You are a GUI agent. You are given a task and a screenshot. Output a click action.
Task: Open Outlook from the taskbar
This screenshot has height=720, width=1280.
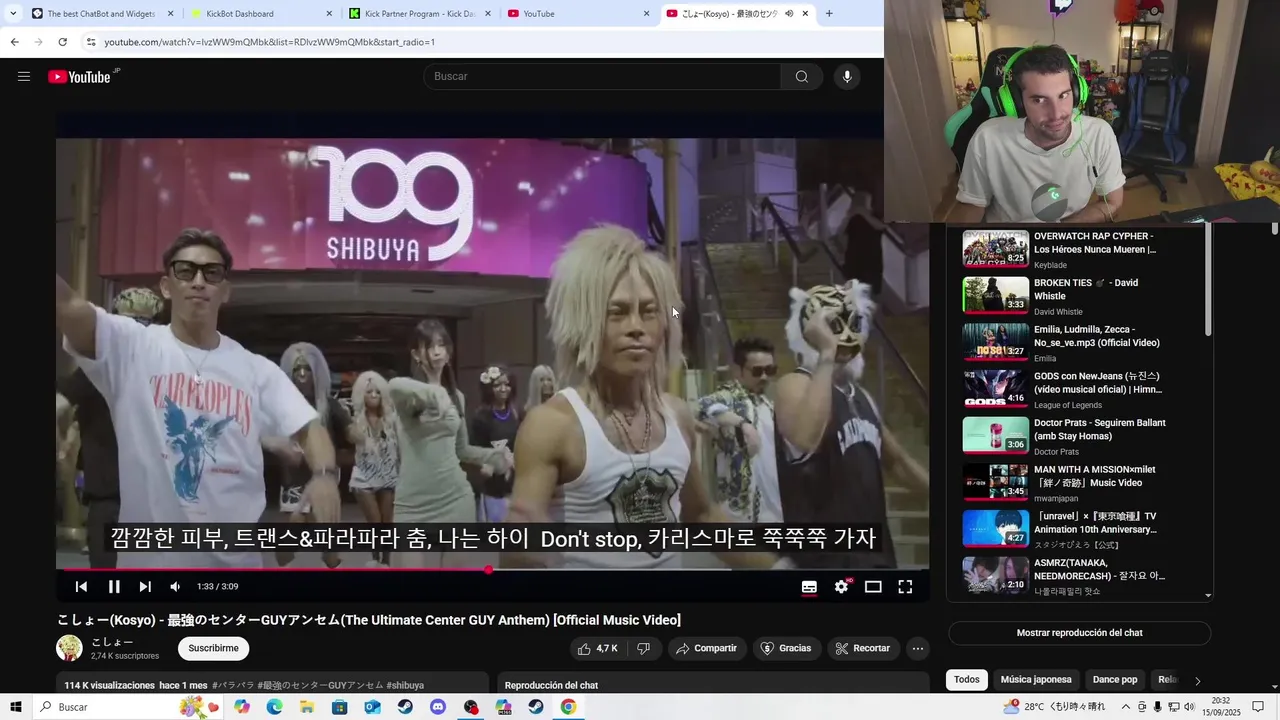click(372, 707)
